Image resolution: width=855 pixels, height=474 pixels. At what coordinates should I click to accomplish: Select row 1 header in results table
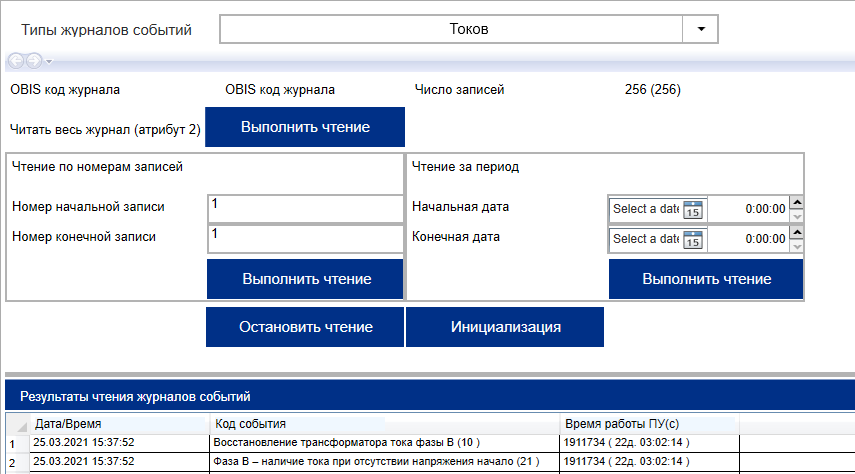click(x=18, y=443)
